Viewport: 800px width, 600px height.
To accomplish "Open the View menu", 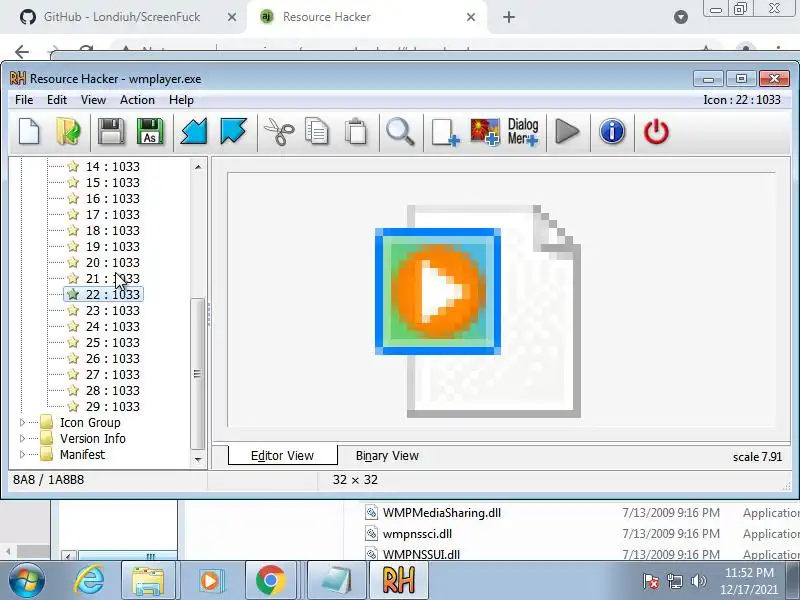I will [x=93, y=100].
